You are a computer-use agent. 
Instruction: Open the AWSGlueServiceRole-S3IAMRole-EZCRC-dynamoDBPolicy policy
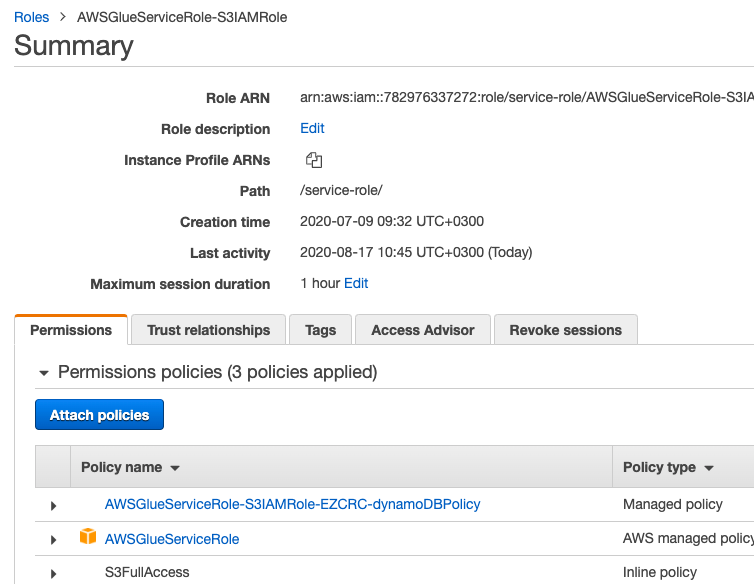[x=292, y=504]
